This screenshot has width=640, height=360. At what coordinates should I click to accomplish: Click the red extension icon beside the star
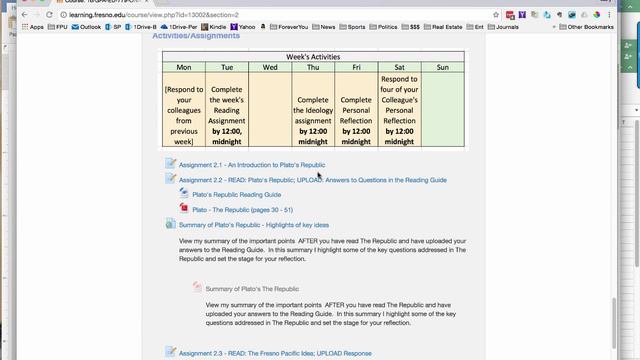tap(510, 15)
